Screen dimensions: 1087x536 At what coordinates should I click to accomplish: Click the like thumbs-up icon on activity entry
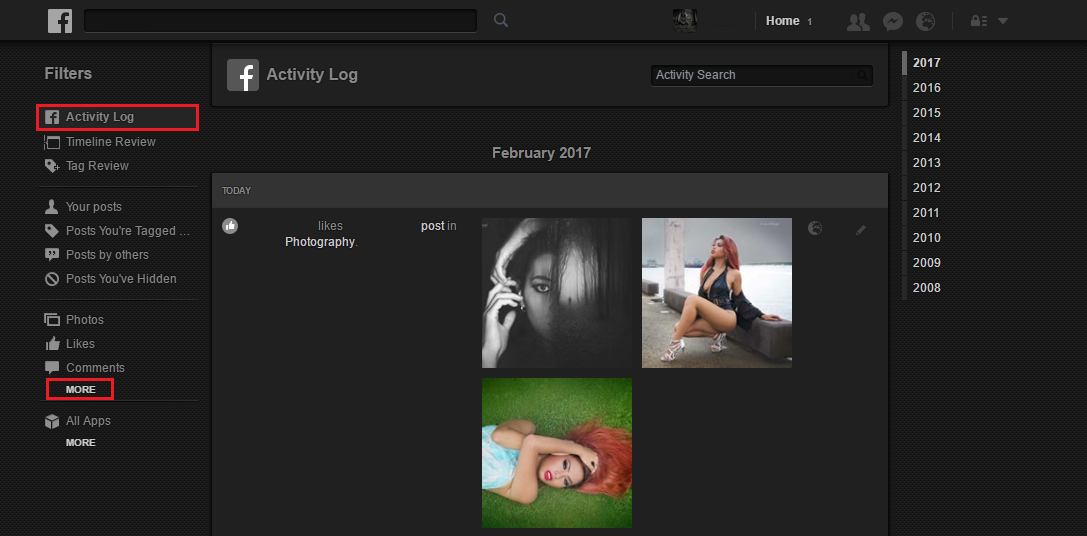(x=230, y=226)
